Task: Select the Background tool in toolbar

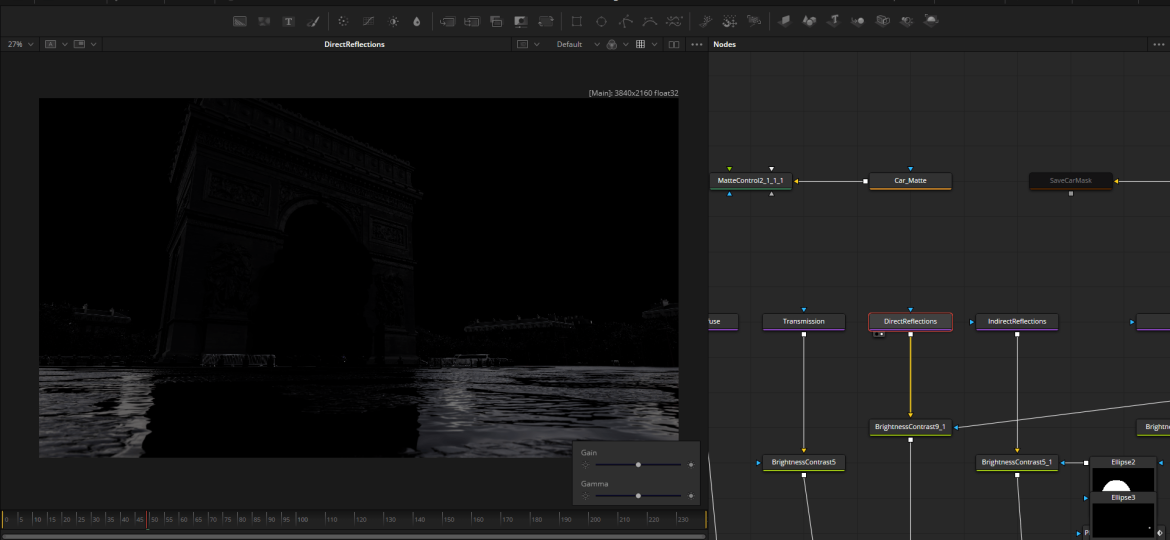Action: click(x=240, y=21)
